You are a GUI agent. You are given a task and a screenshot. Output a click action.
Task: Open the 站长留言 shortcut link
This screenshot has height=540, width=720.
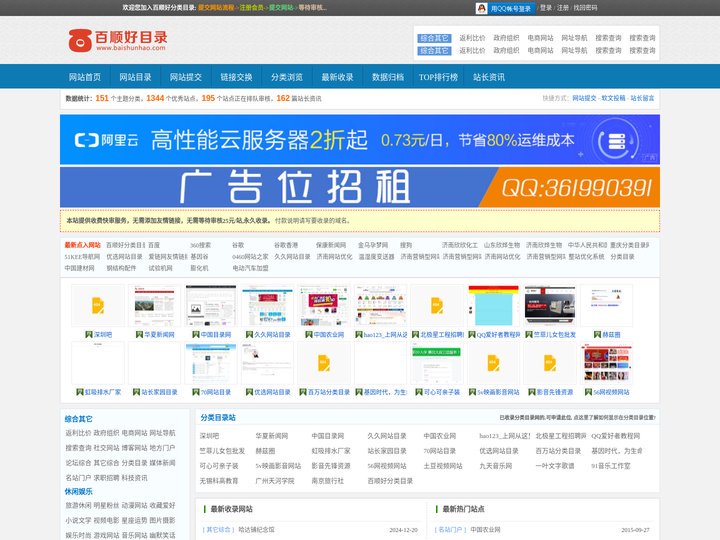[x=642, y=98]
